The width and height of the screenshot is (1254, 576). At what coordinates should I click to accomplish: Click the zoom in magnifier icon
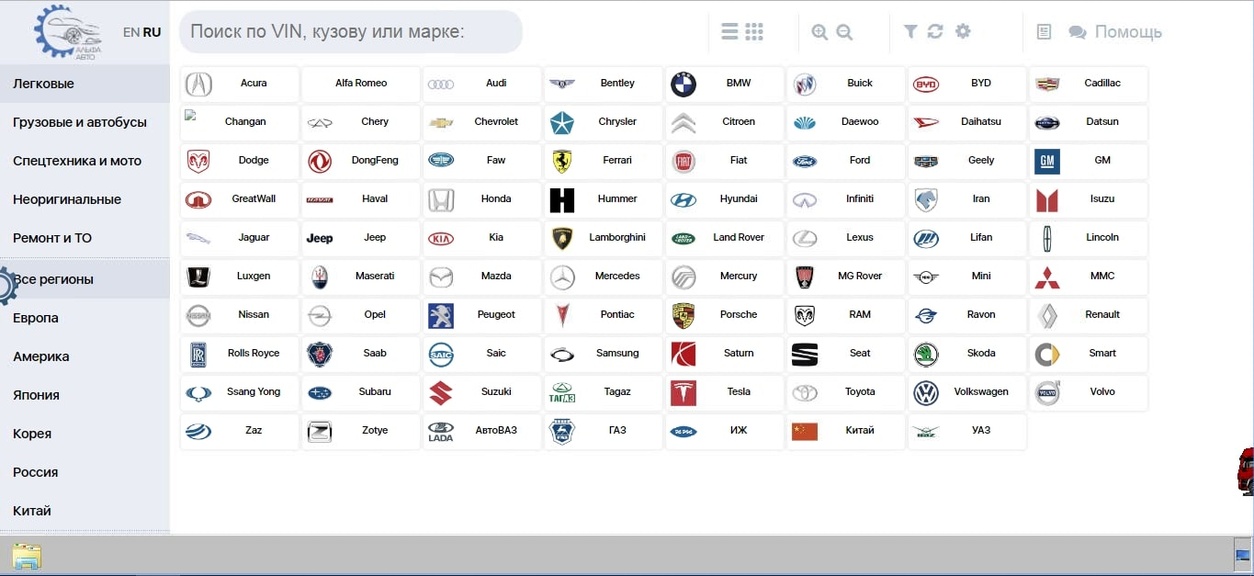pos(820,32)
